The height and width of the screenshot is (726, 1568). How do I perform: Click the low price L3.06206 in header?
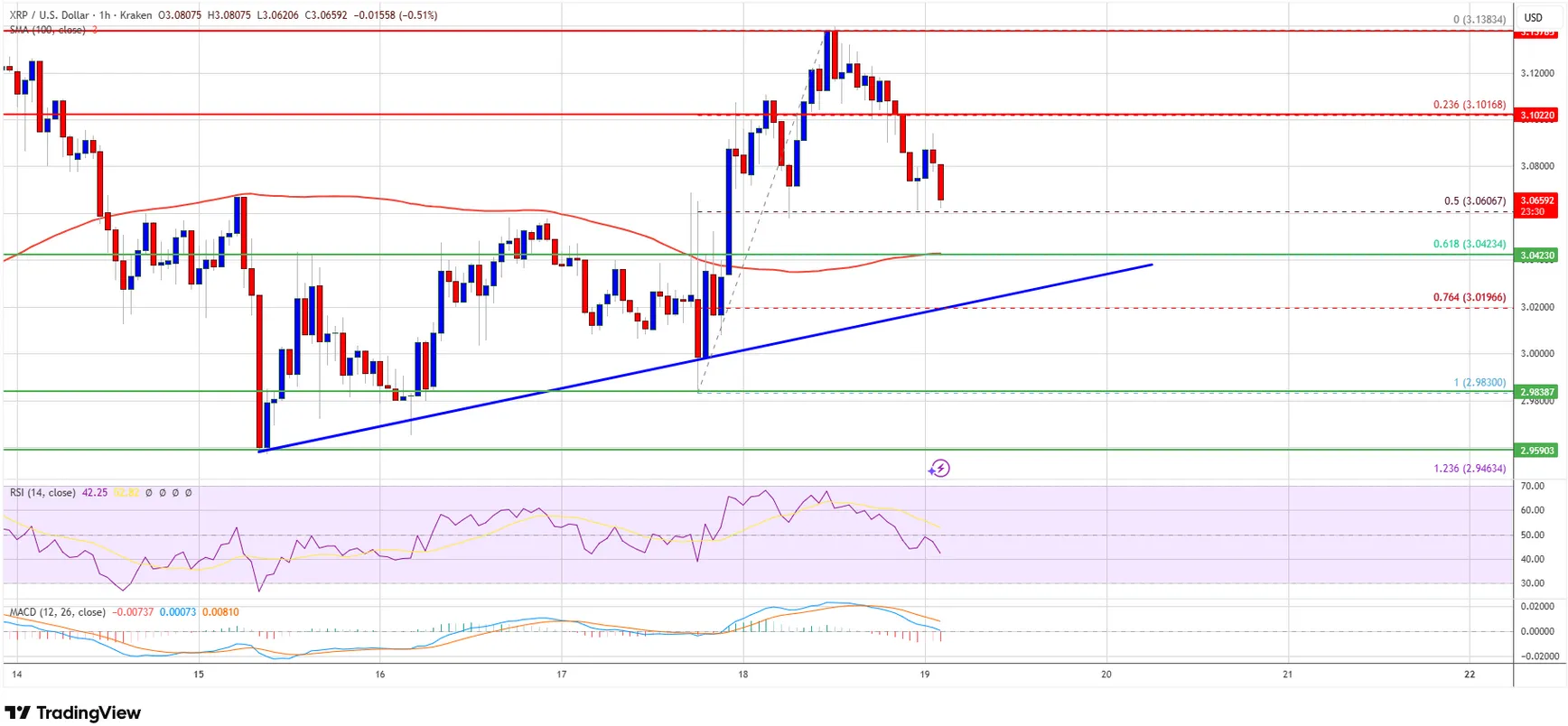[x=276, y=15]
